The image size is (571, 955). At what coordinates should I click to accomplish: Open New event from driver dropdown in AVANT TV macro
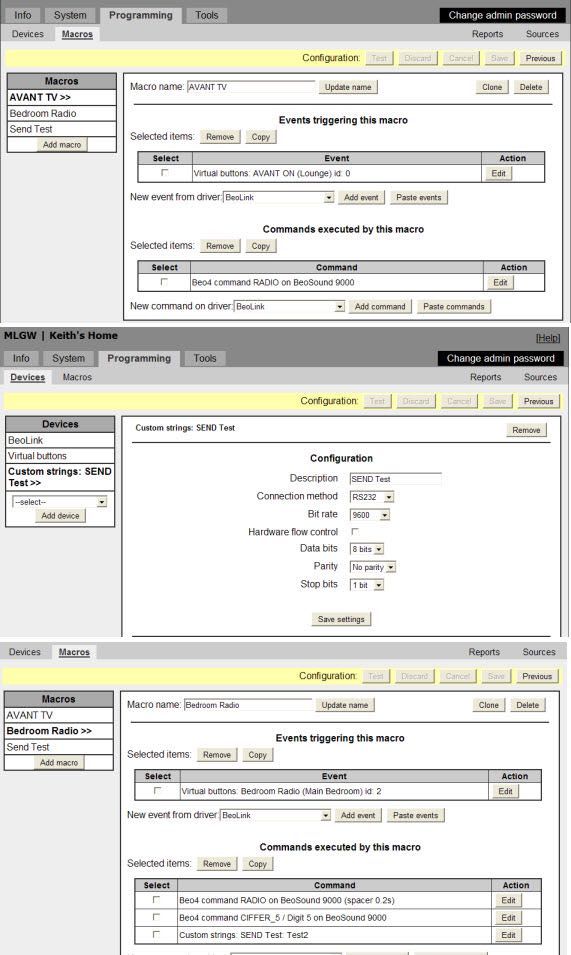279,197
